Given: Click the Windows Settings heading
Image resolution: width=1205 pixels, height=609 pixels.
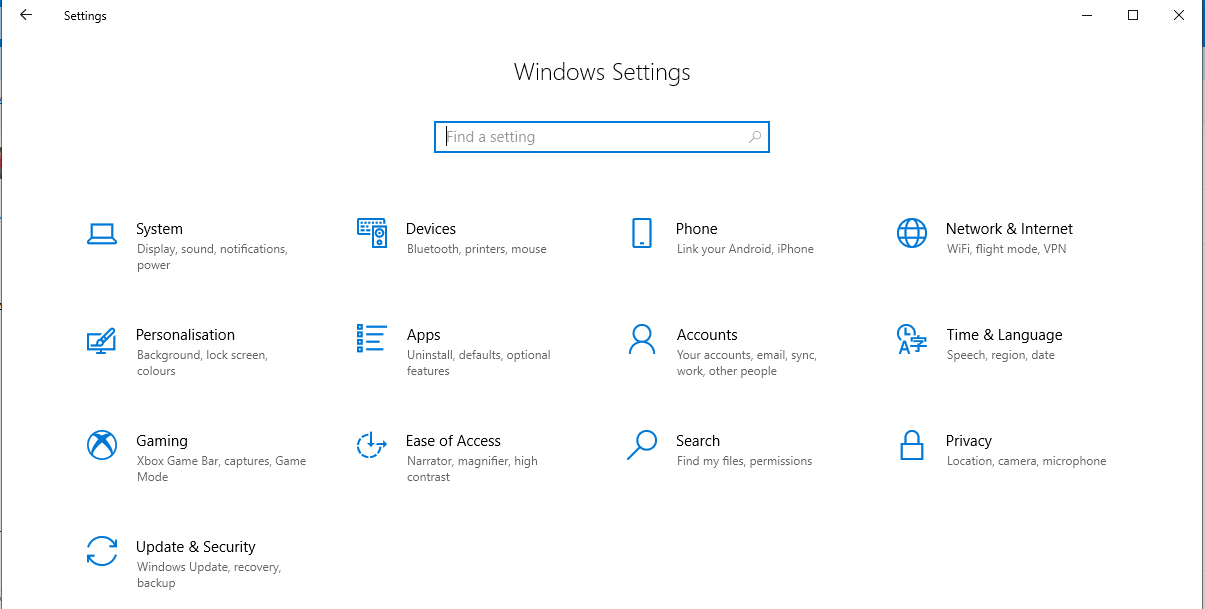Looking at the screenshot, I should (x=602, y=72).
